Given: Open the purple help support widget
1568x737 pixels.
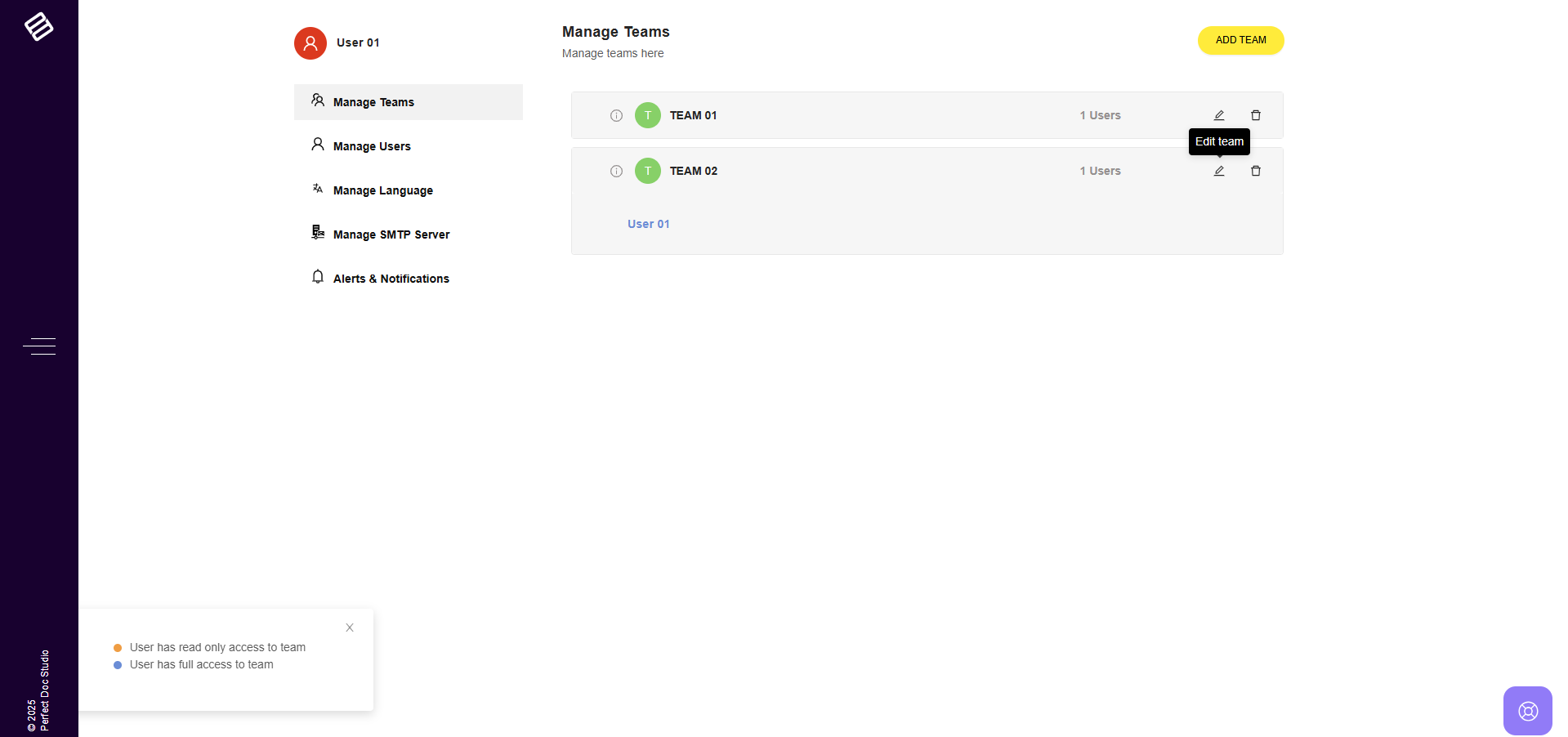Looking at the screenshot, I should [1527, 711].
